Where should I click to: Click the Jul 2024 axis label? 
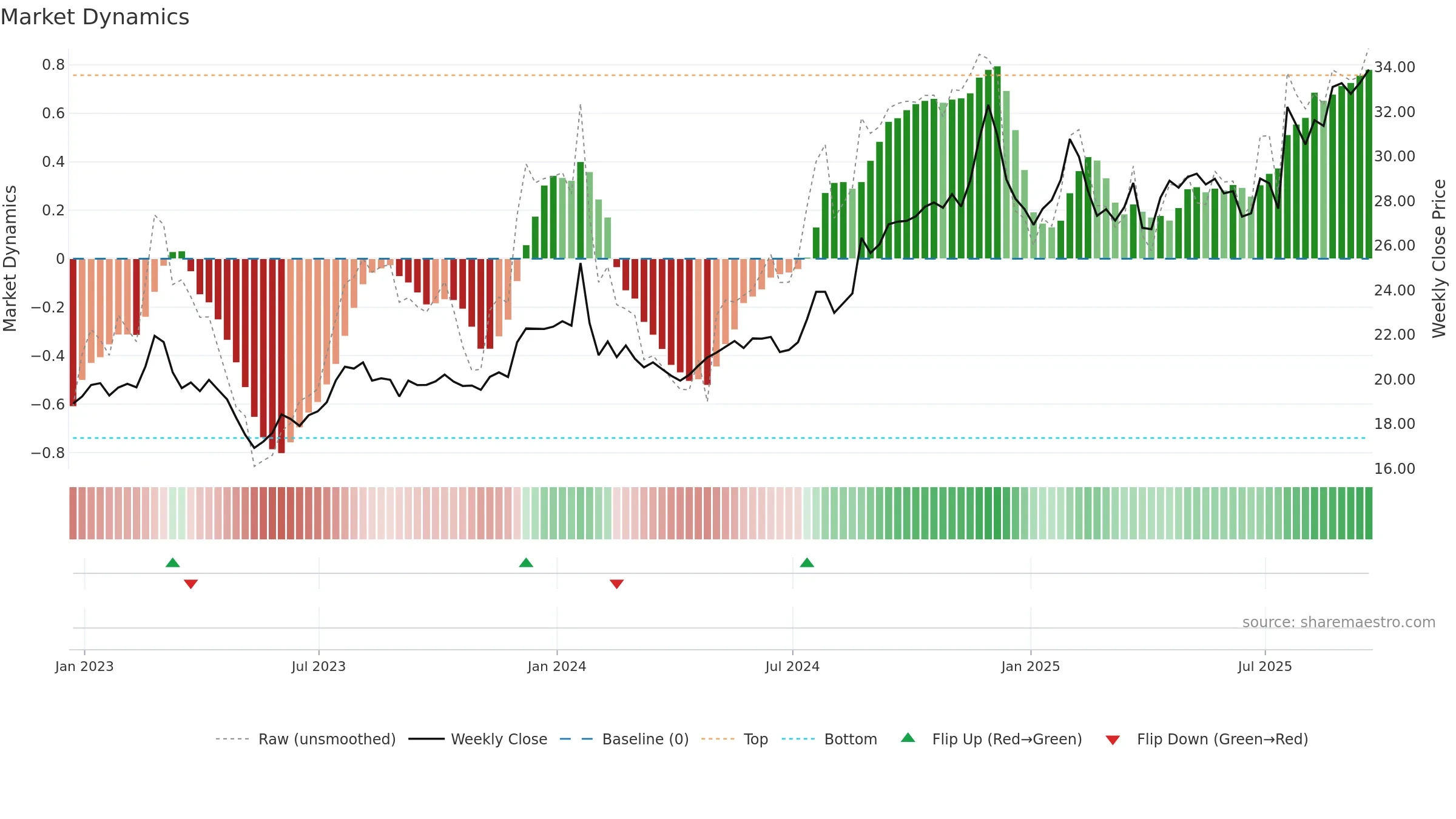tap(792, 666)
